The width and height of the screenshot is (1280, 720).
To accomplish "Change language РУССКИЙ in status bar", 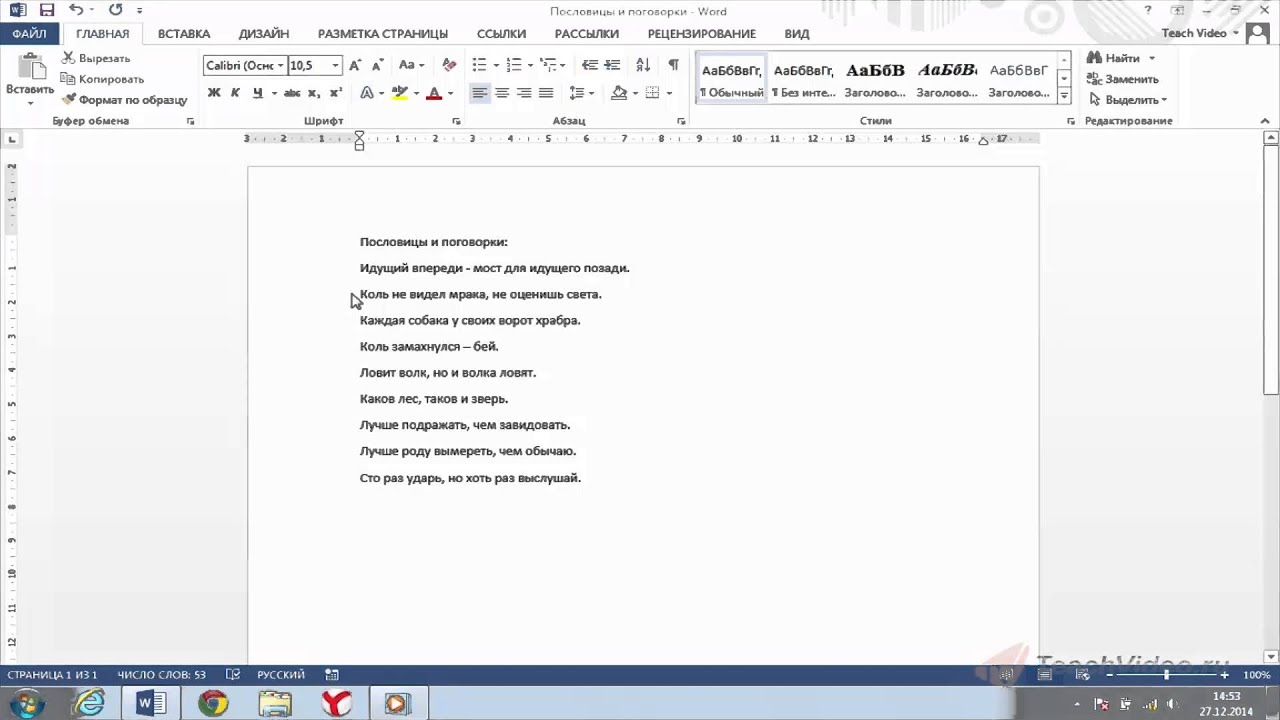I will [x=280, y=675].
